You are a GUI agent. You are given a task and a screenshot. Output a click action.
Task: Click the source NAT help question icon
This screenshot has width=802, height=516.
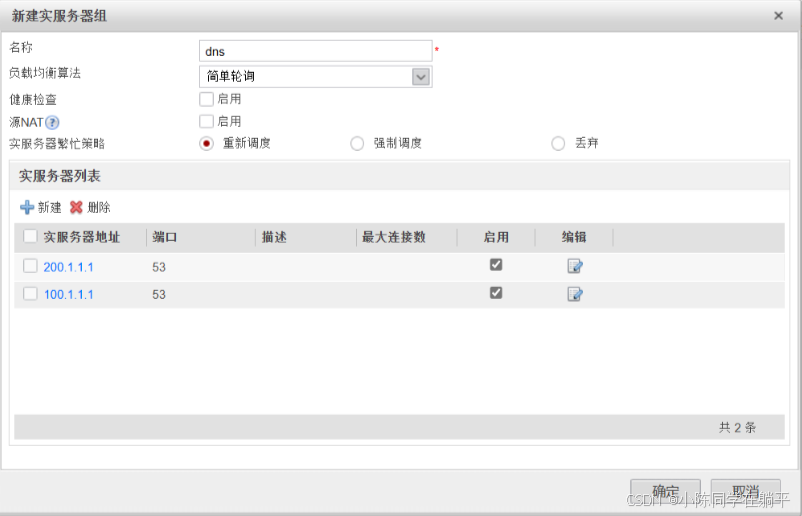pyautogui.click(x=52, y=122)
